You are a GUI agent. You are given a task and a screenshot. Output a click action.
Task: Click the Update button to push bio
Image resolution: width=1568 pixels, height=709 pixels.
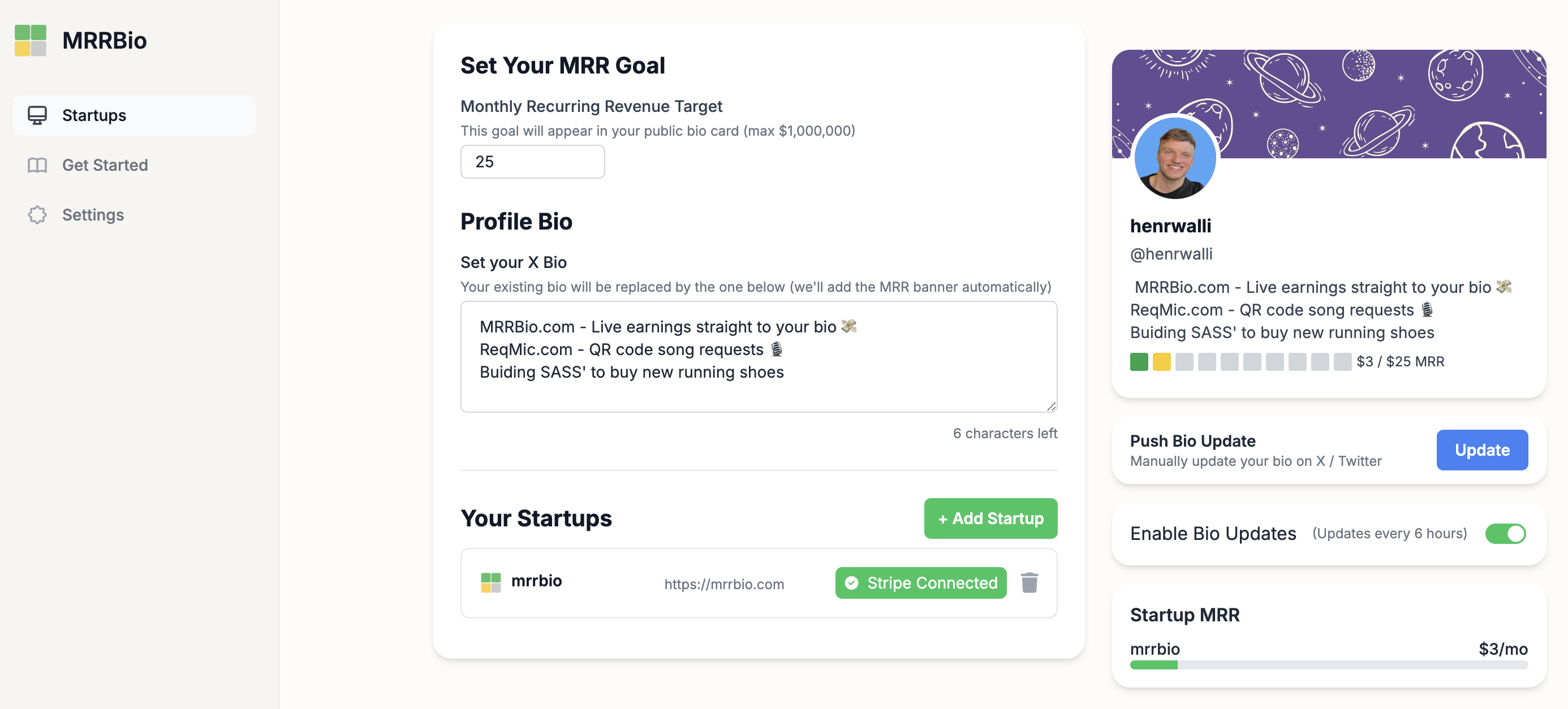pos(1482,449)
